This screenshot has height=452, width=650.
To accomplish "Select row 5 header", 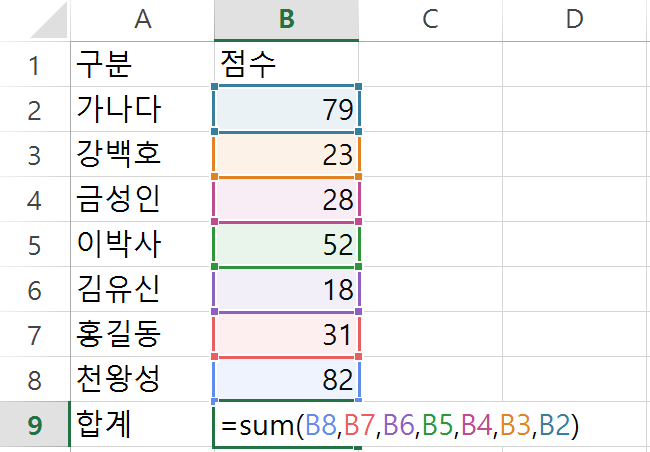I will pyautogui.click(x=34, y=245).
